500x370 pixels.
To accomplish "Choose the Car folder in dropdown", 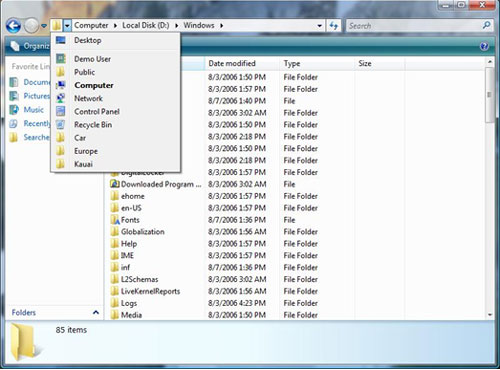I will coord(115,138).
